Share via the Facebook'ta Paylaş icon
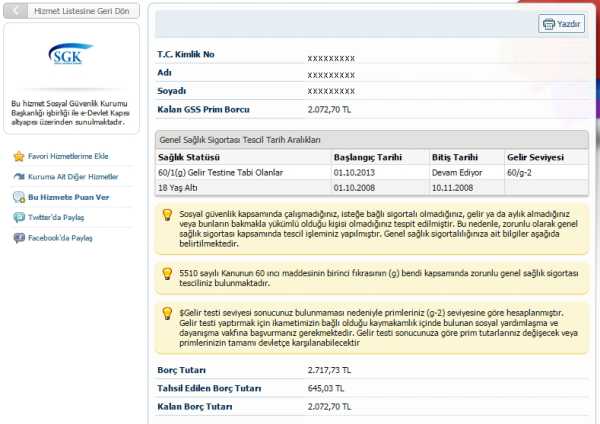This screenshot has height=424, width=600. (x=18, y=238)
